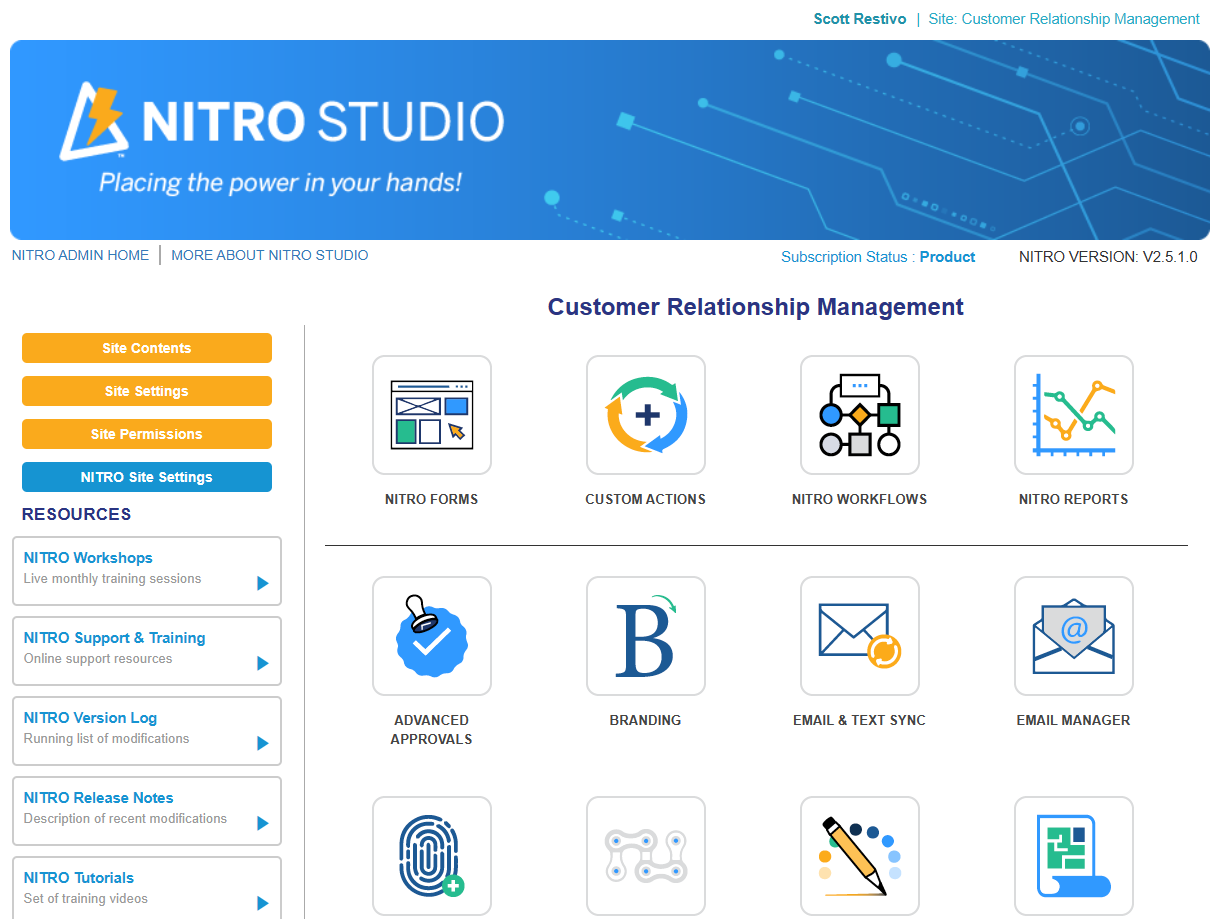
Task: Select the chain-link connections icon
Action: pos(645,856)
